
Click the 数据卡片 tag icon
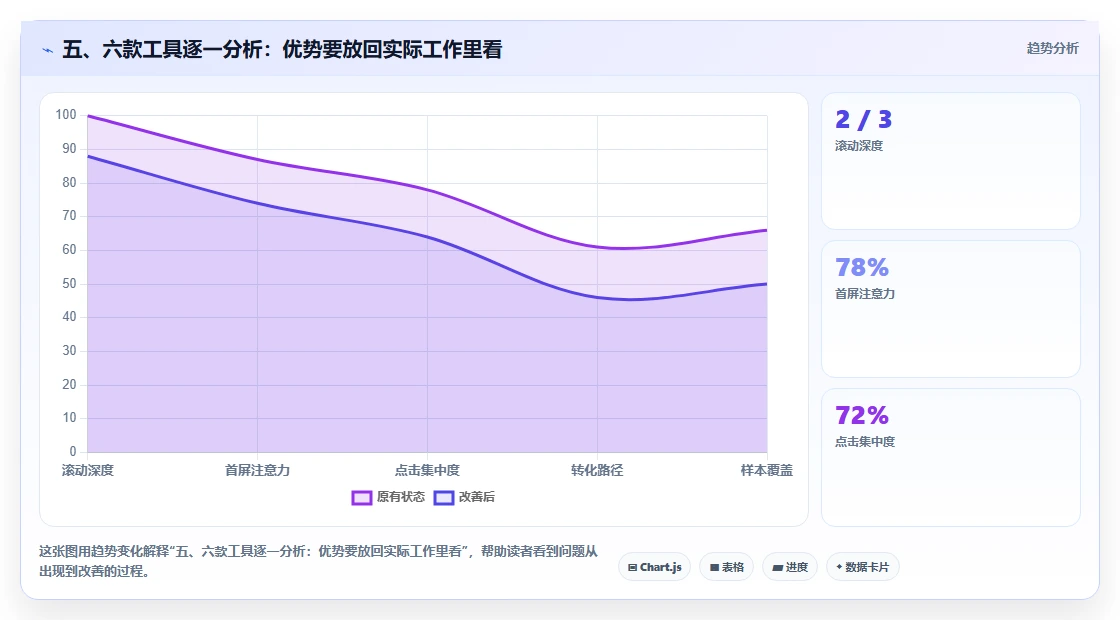coord(839,567)
